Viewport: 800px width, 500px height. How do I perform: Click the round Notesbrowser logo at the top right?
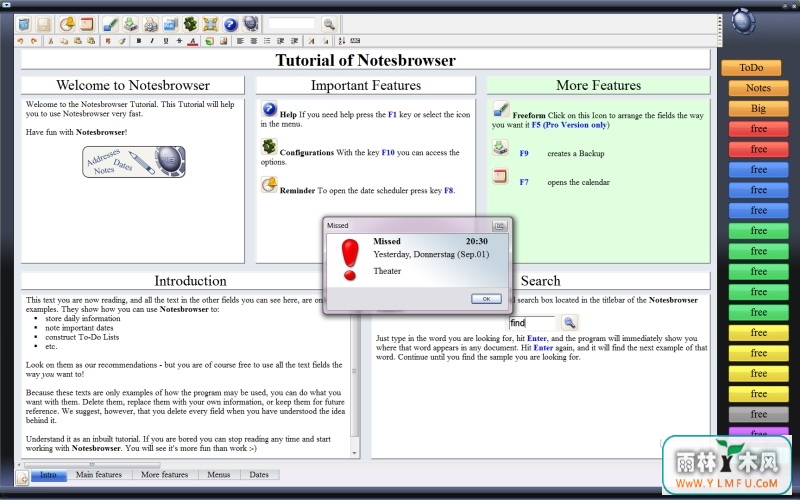[x=743, y=21]
